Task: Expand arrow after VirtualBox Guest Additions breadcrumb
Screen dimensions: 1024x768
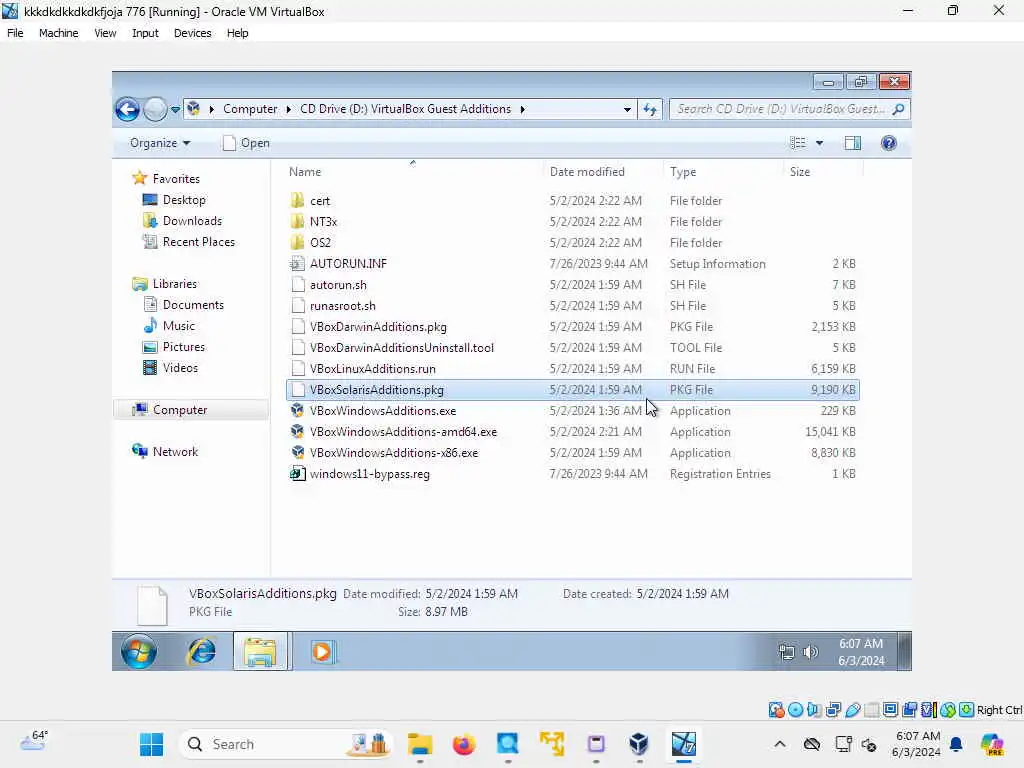Action: coord(522,109)
